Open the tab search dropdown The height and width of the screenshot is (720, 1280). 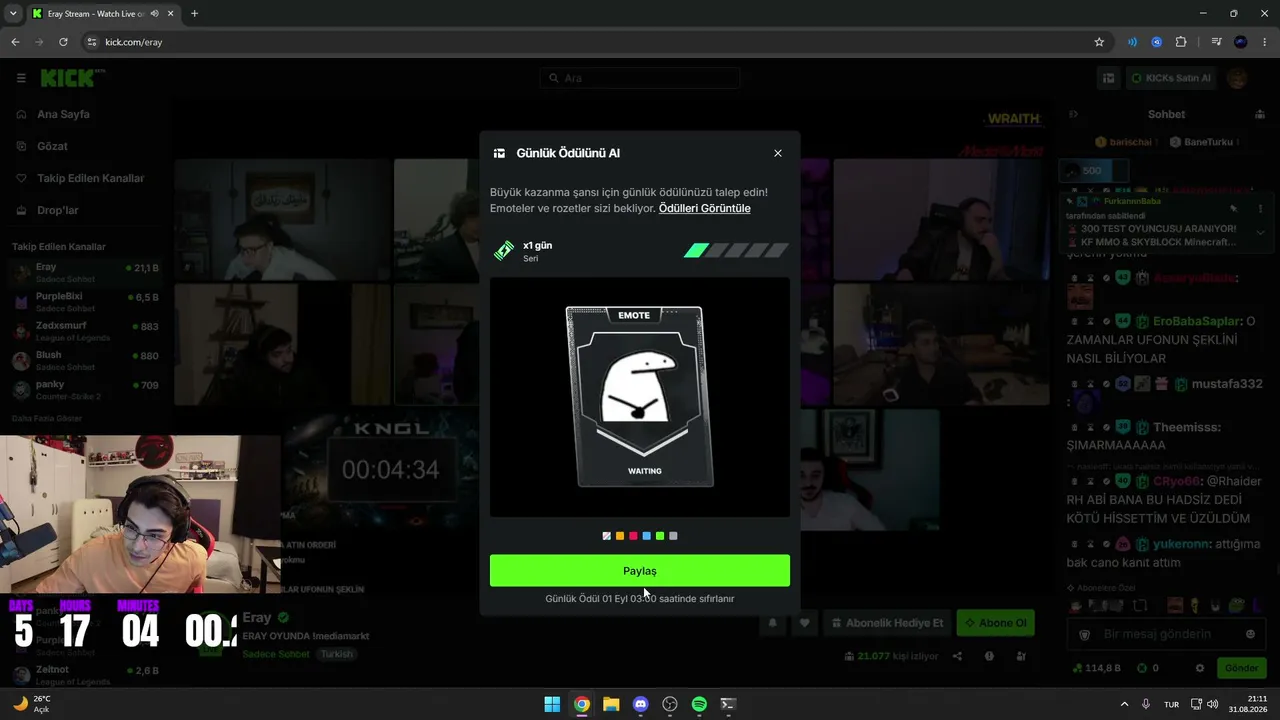pyautogui.click(x=13, y=14)
